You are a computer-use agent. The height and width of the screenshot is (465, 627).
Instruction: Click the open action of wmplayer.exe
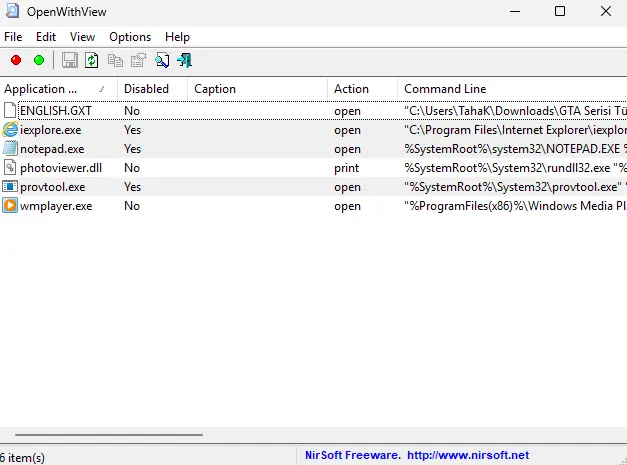[347, 206]
